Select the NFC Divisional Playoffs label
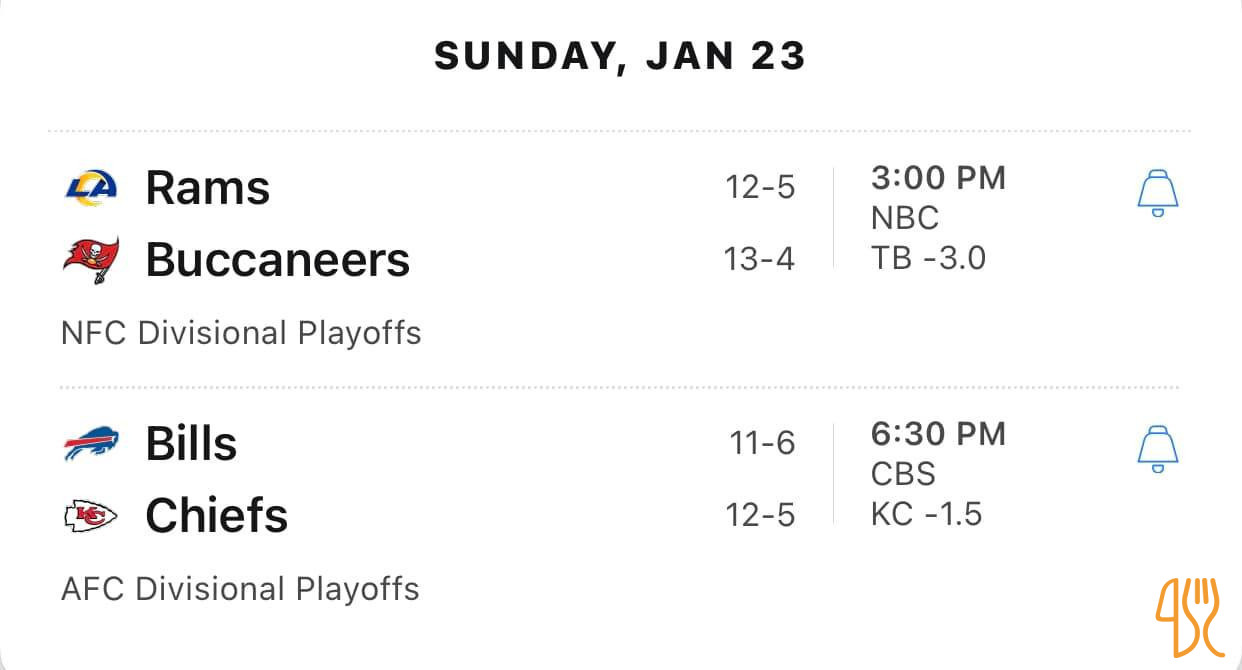Screen dimensions: 1242x670 [241, 333]
